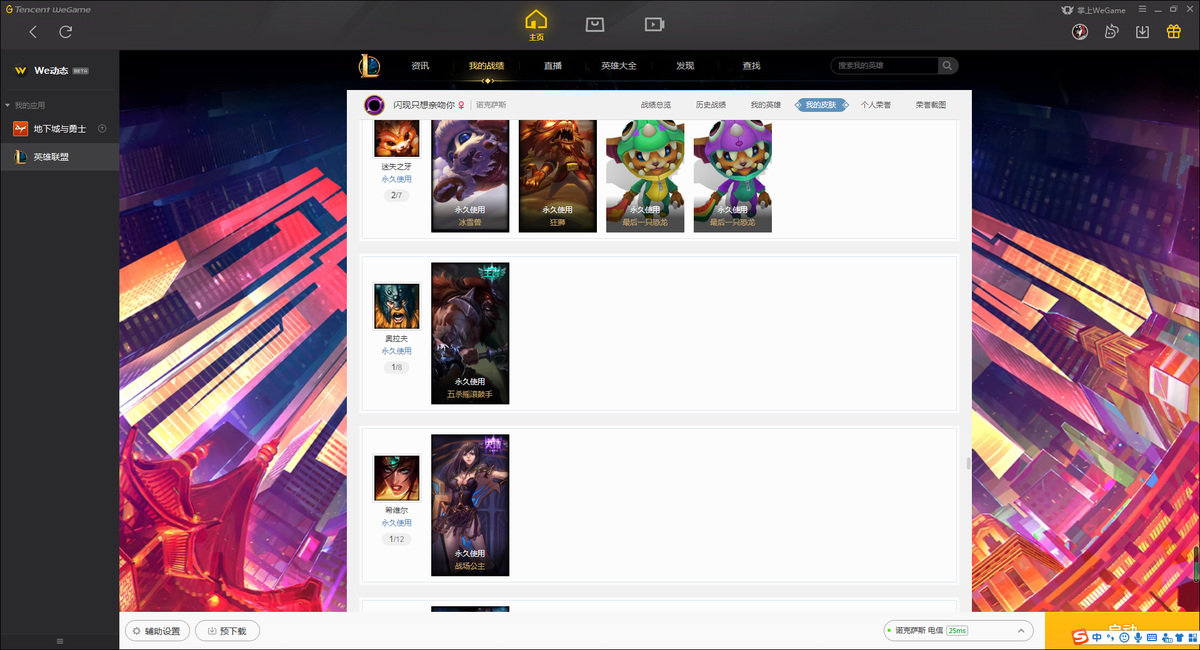1200x650 pixels.
Task: Open the 狂狮 skin card
Action: (x=558, y=176)
